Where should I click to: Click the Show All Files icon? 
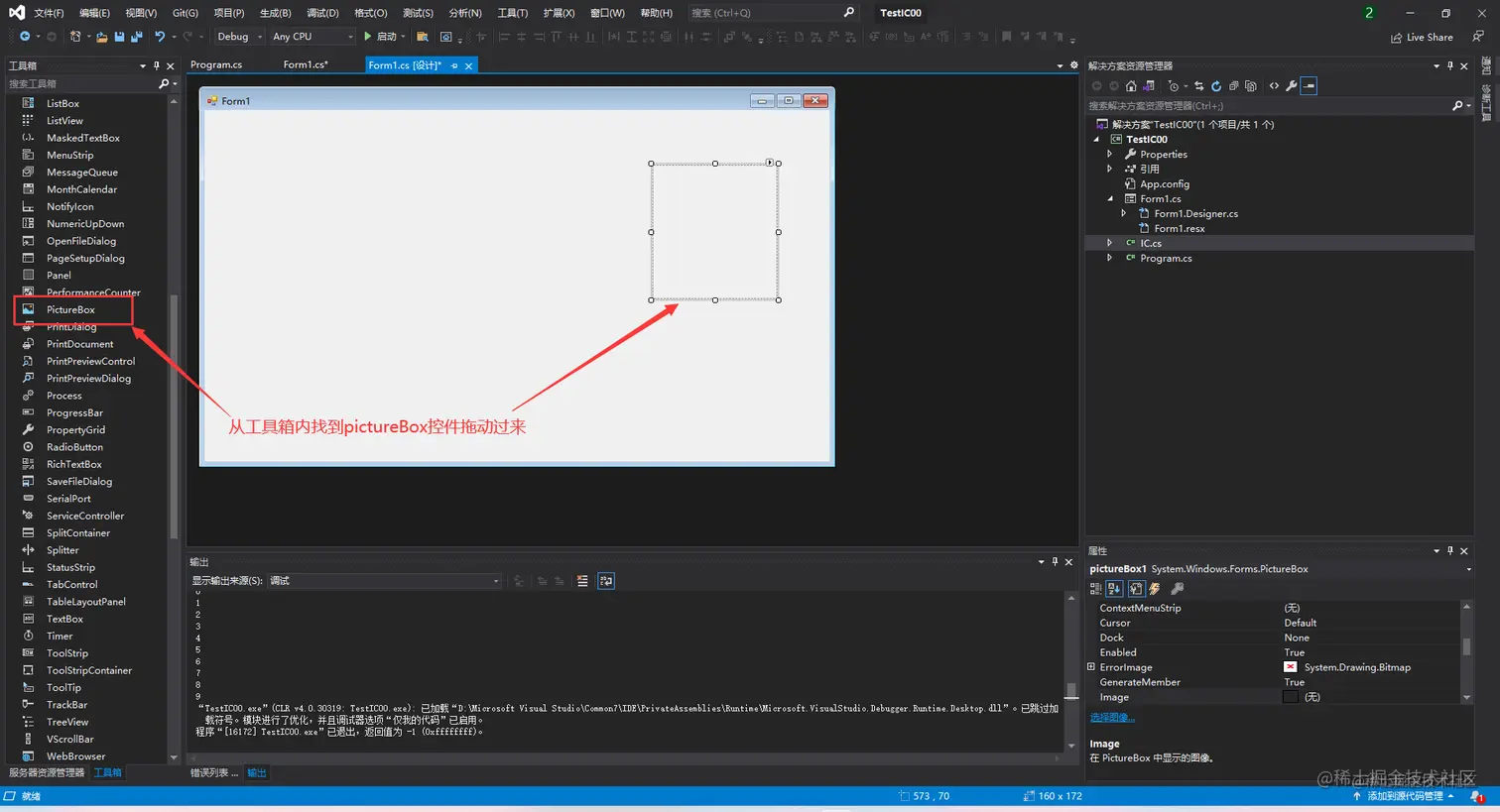(1251, 86)
